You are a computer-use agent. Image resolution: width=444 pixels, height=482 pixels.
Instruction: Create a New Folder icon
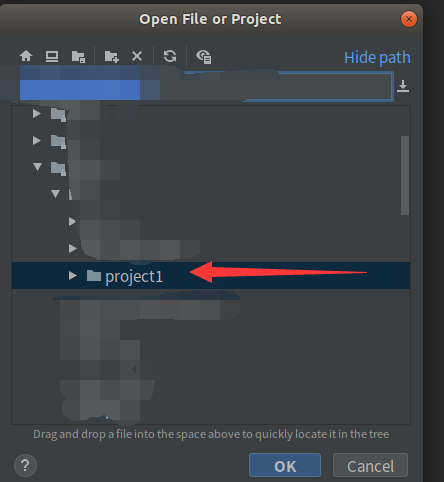(111, 56)
